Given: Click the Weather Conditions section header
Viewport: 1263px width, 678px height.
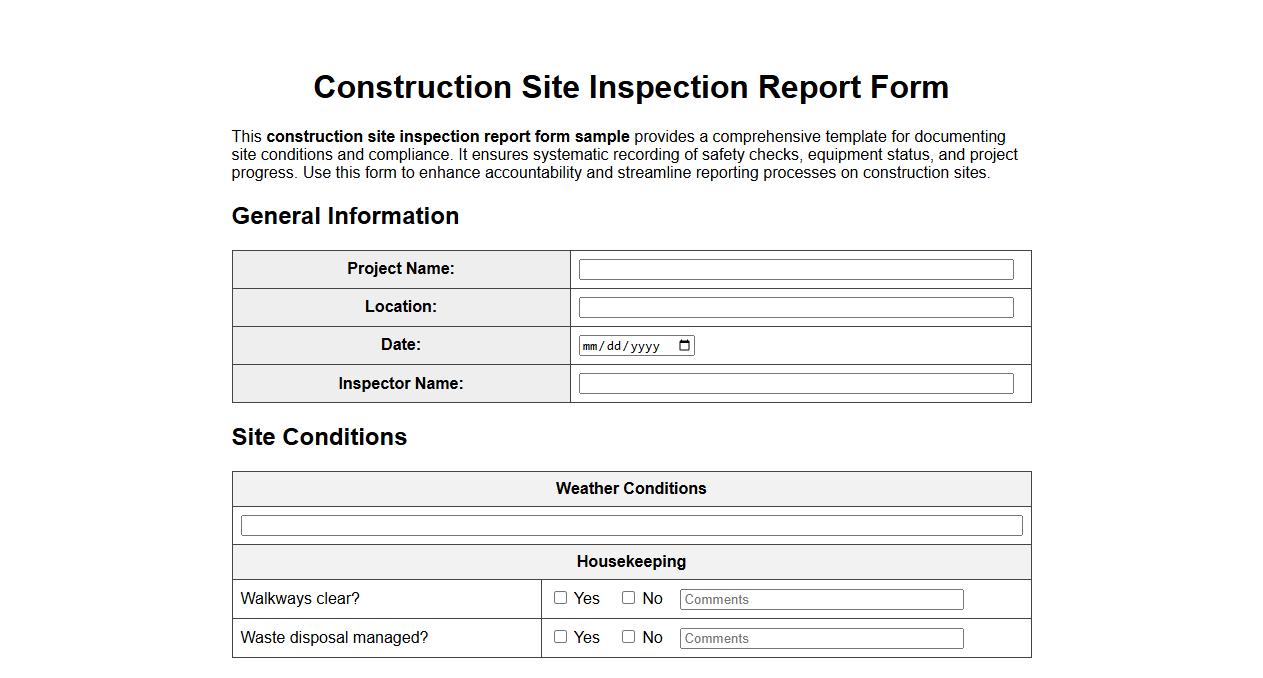Looking at the screenshot, I should [631, 488].
